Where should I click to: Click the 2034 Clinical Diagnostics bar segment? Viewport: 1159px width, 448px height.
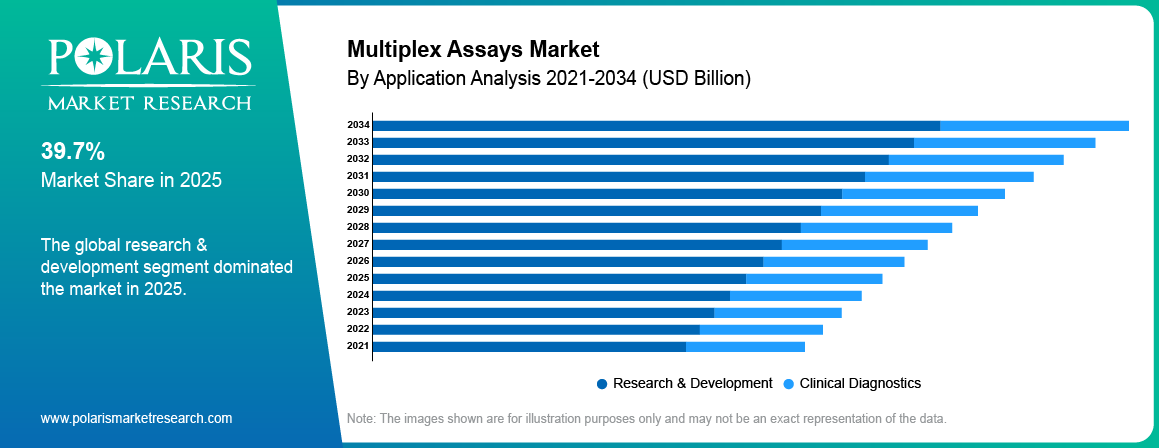point(1035,126)
